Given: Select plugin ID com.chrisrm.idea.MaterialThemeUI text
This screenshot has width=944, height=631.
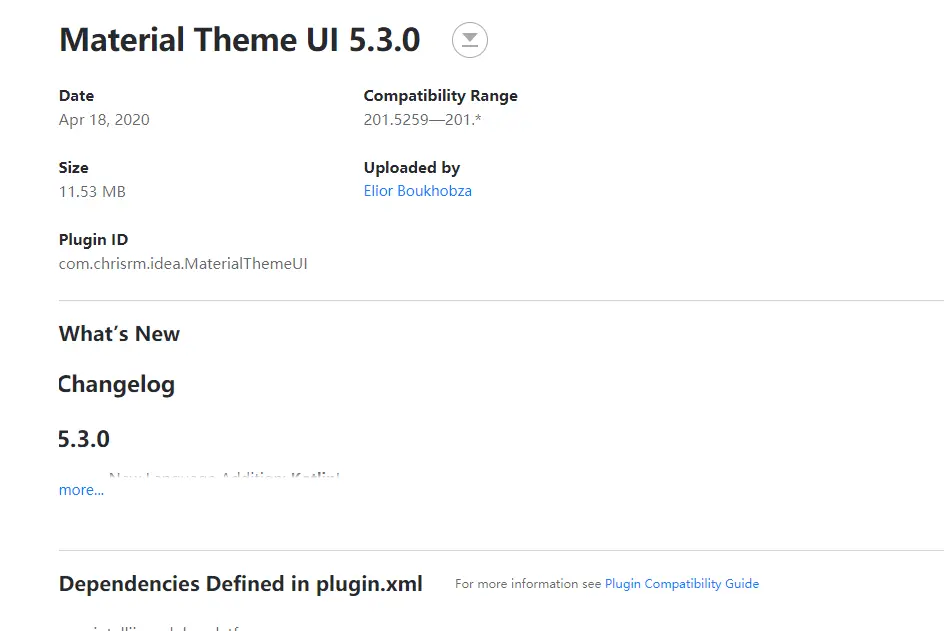Looking at the screenshot, I should (x=183, y=264).
